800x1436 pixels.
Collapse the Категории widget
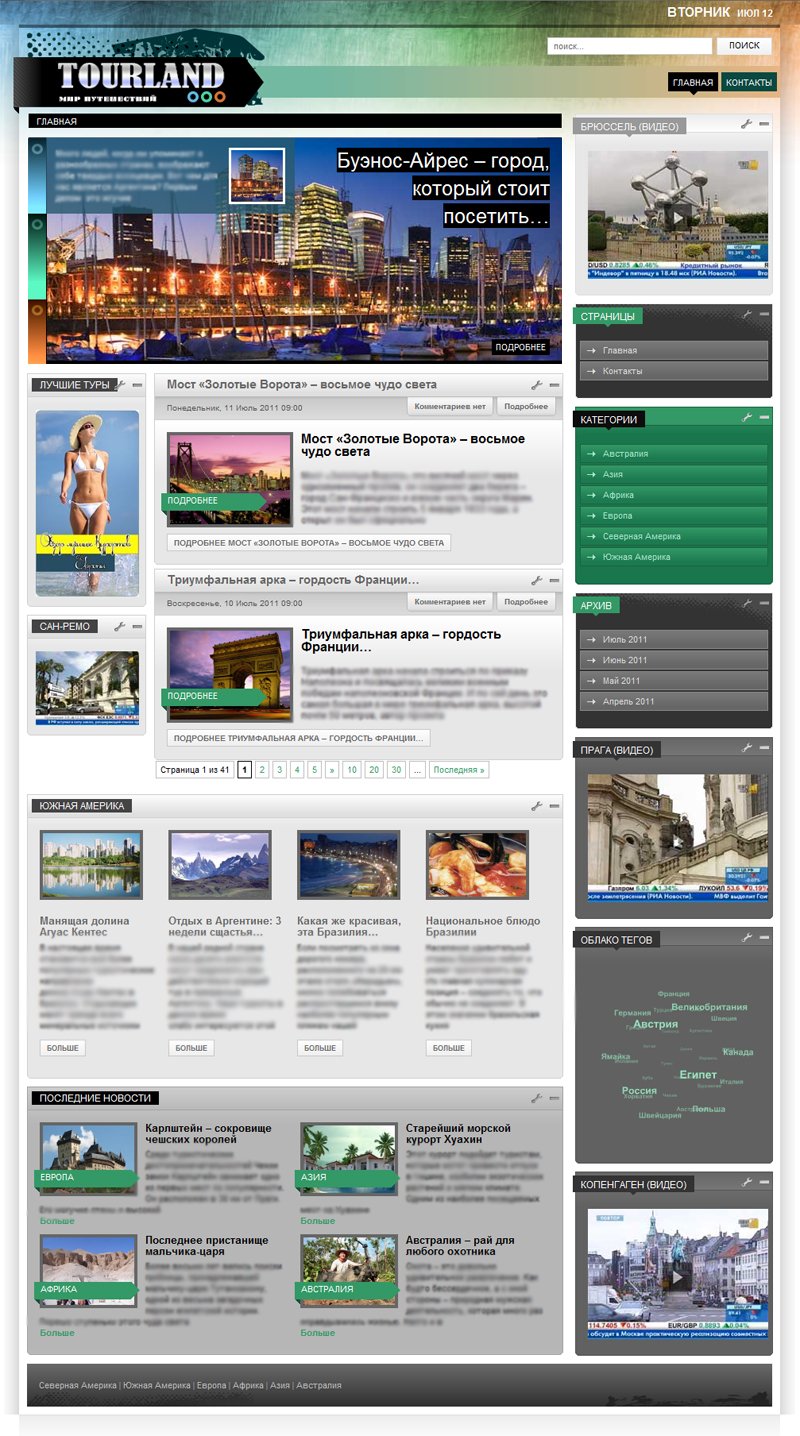coord(764,418)
